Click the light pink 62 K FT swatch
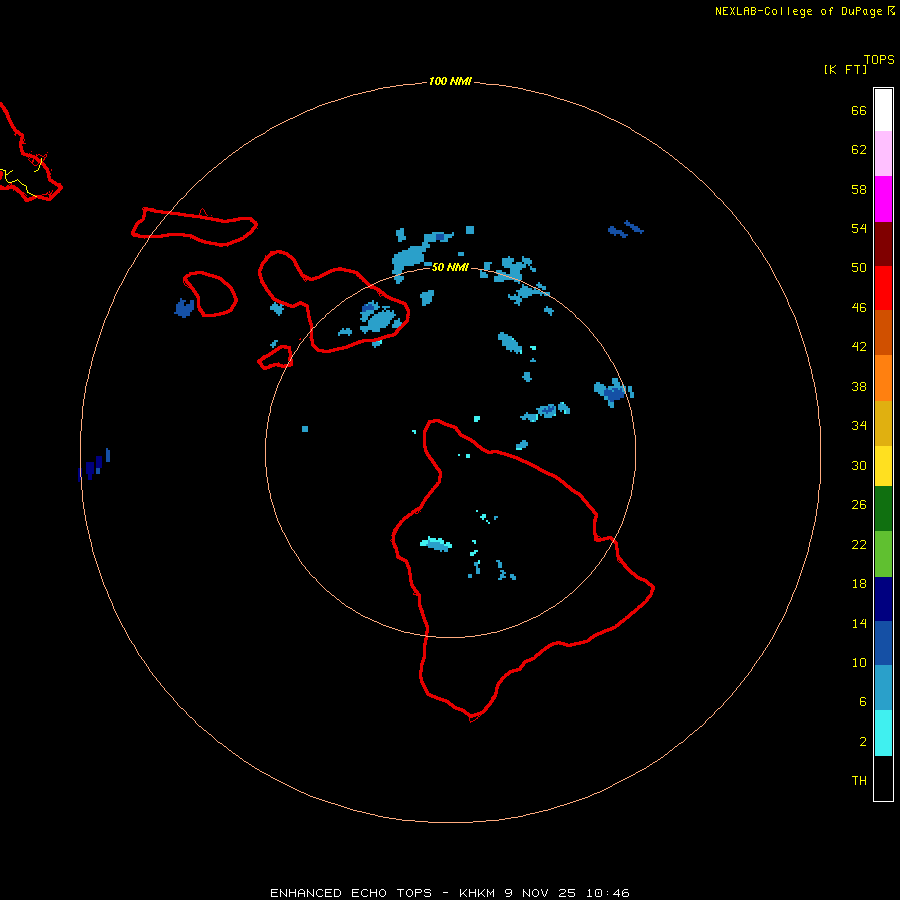 (883, 154)
